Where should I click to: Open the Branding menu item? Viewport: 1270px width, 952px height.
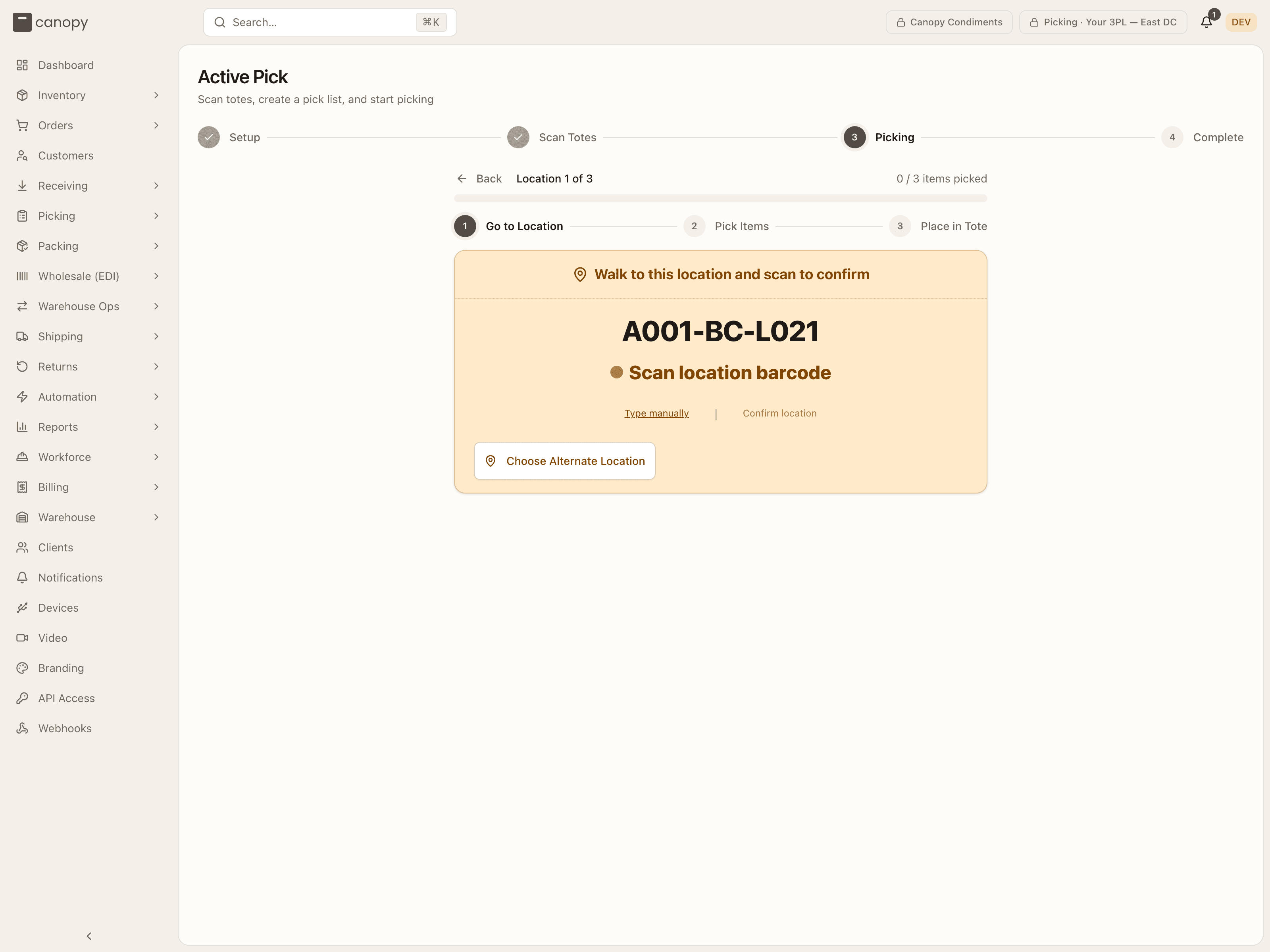point(89,668)
